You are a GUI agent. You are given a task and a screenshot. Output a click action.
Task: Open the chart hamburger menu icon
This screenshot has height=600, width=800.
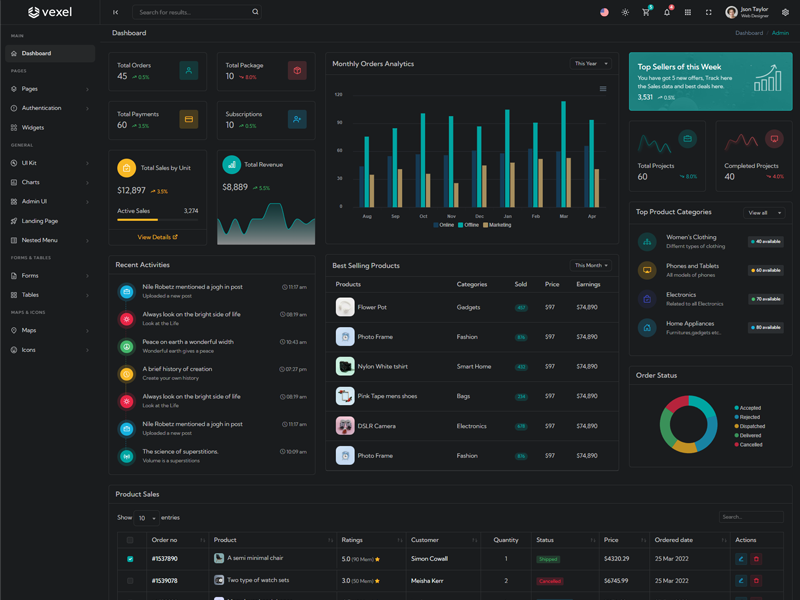coord(603,89)
